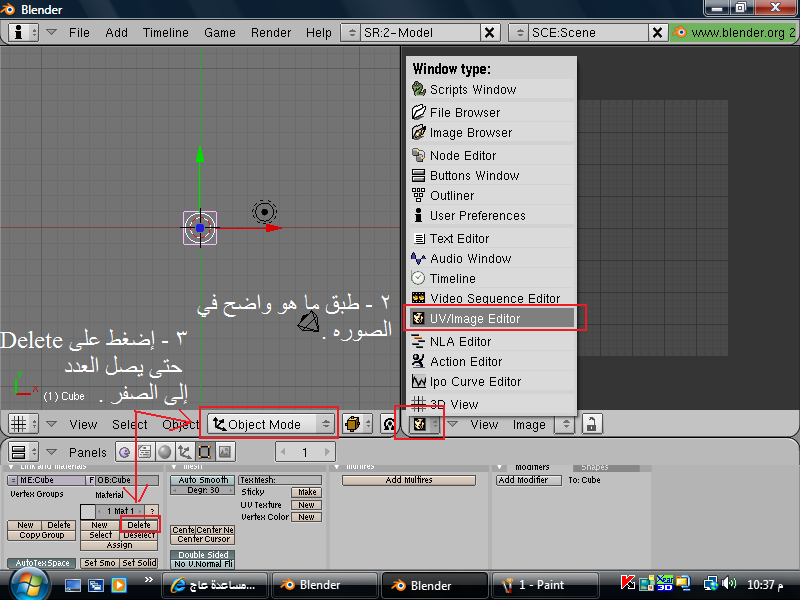Screen dimensions: 800x600
Task: Toggle the No V.Normal Flip option
Action: 203,564
